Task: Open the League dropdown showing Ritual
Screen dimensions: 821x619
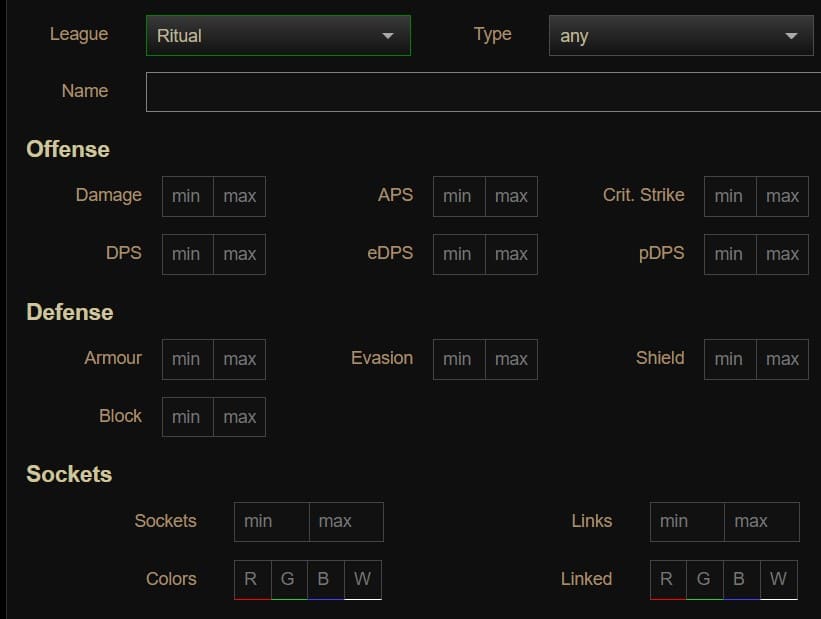Action: (x=277, y=35)
